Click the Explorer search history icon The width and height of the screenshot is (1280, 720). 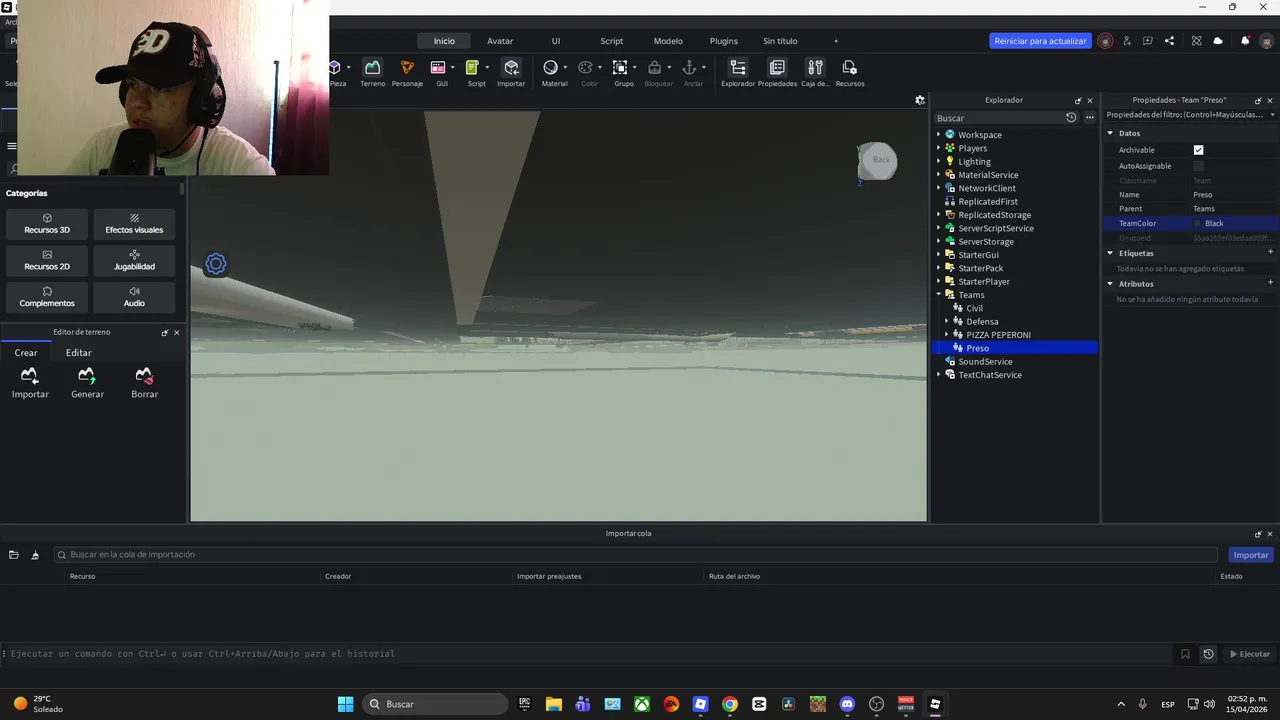tap(1071, 118)
